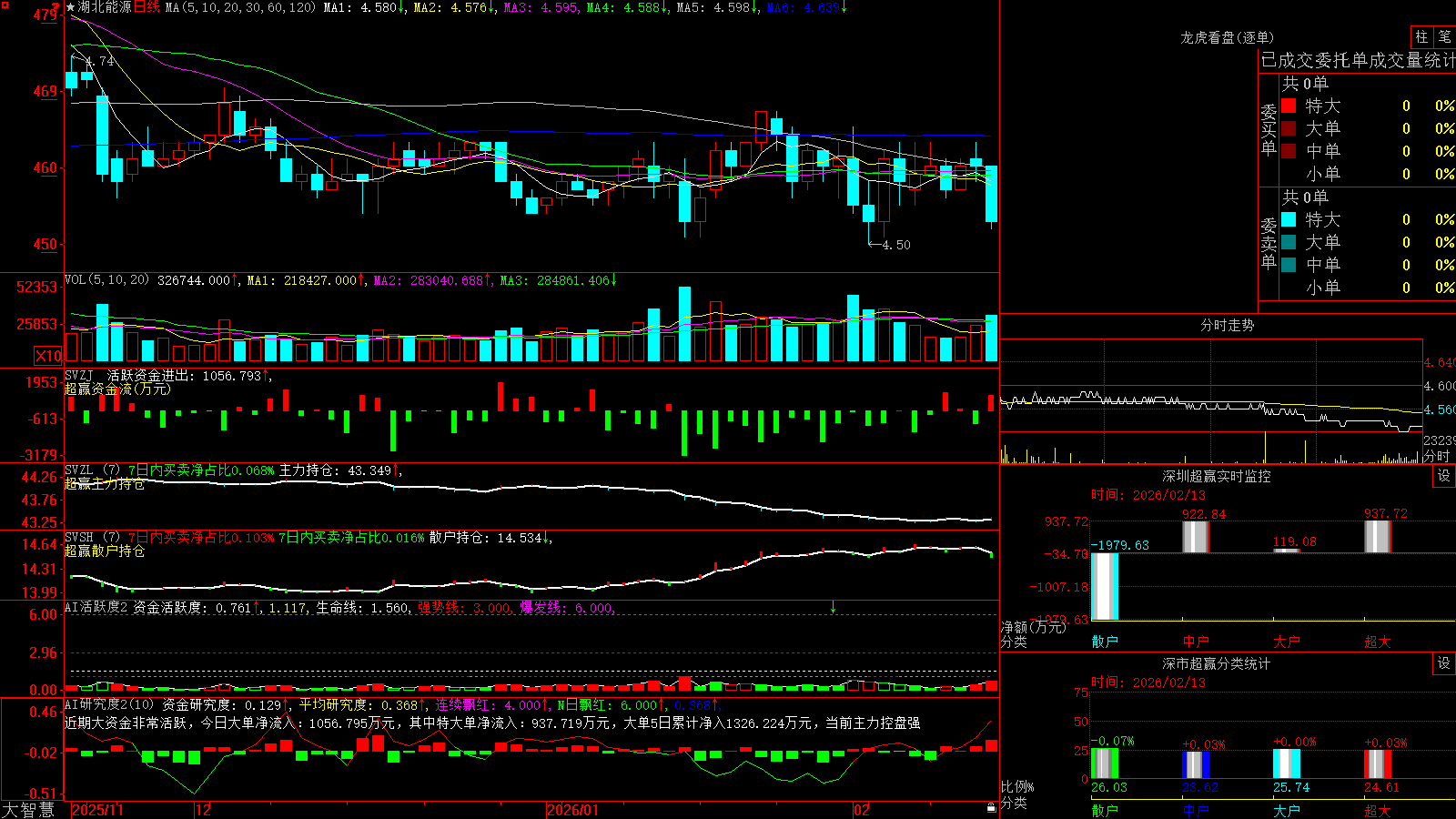Click the AI研究度2(10) indicator label
This screenshot has width=1456, height=819.
coord(110,704)
